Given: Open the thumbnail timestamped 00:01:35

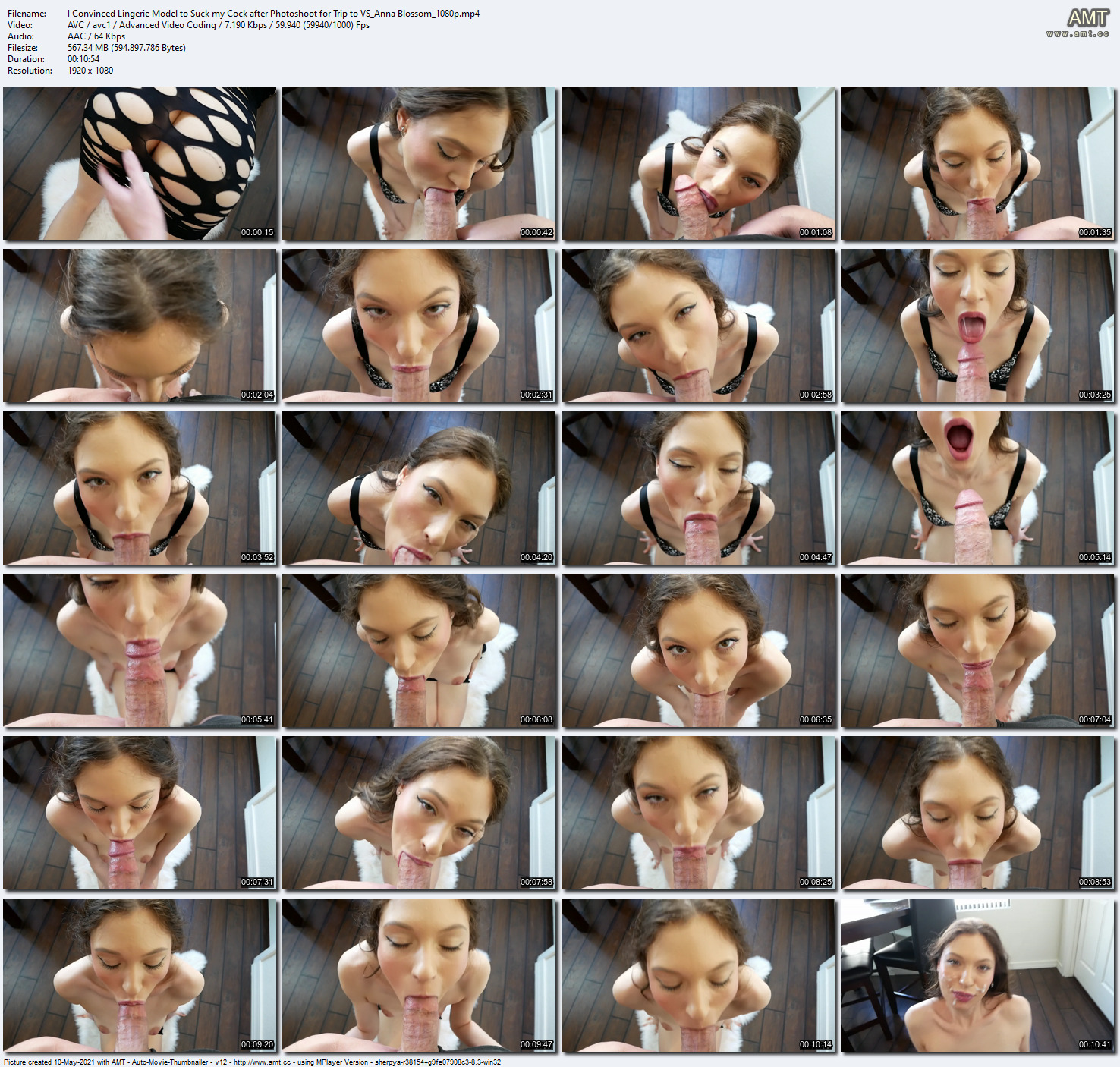Looking at the screenshot, I should point(977,163).
